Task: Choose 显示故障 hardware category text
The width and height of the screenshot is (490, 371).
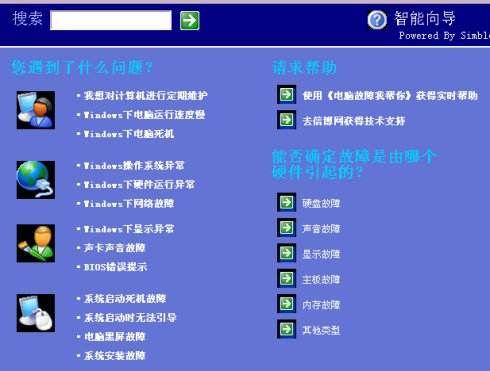Action: pos(321,254)
